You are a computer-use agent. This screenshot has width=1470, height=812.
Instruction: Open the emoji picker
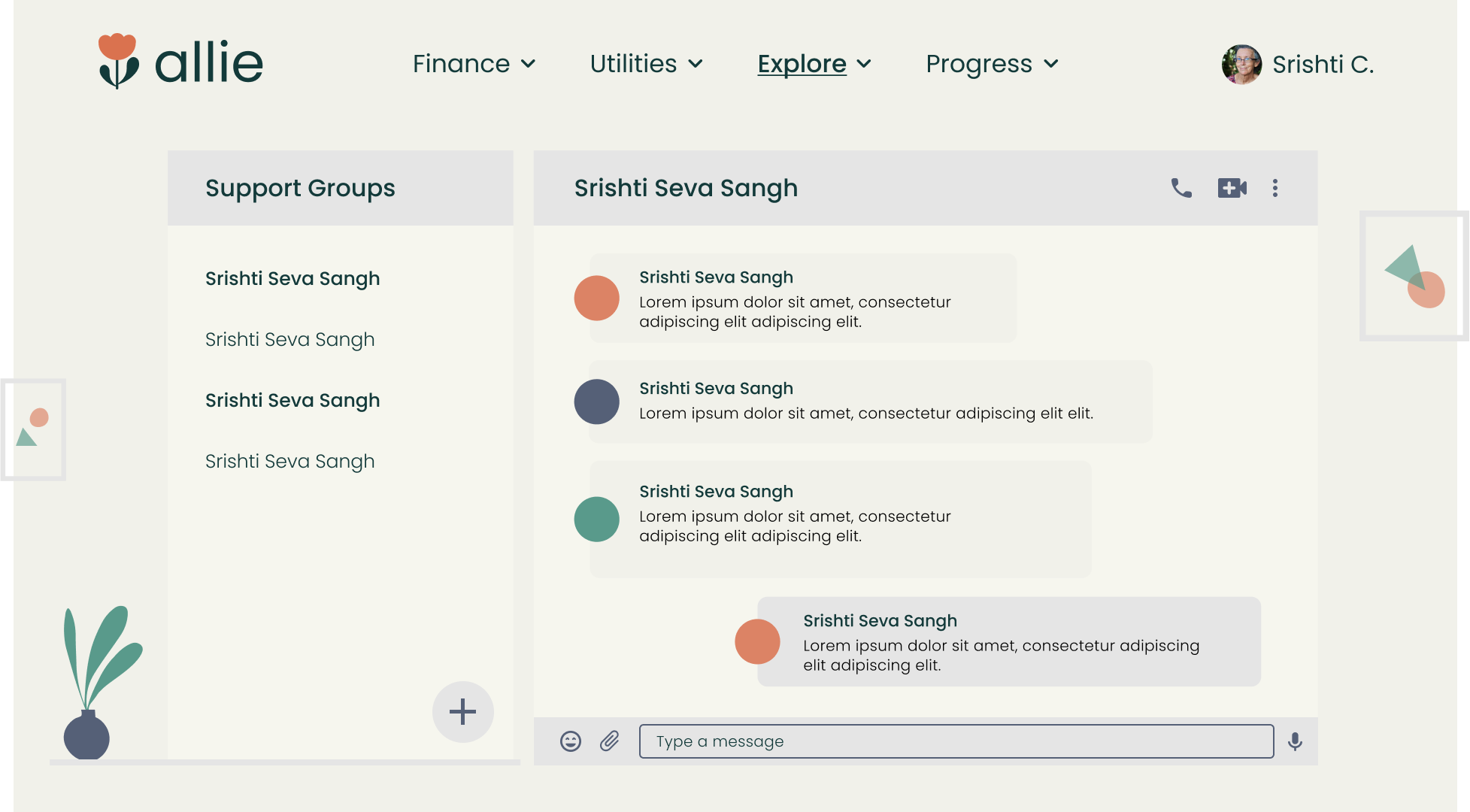571,741
